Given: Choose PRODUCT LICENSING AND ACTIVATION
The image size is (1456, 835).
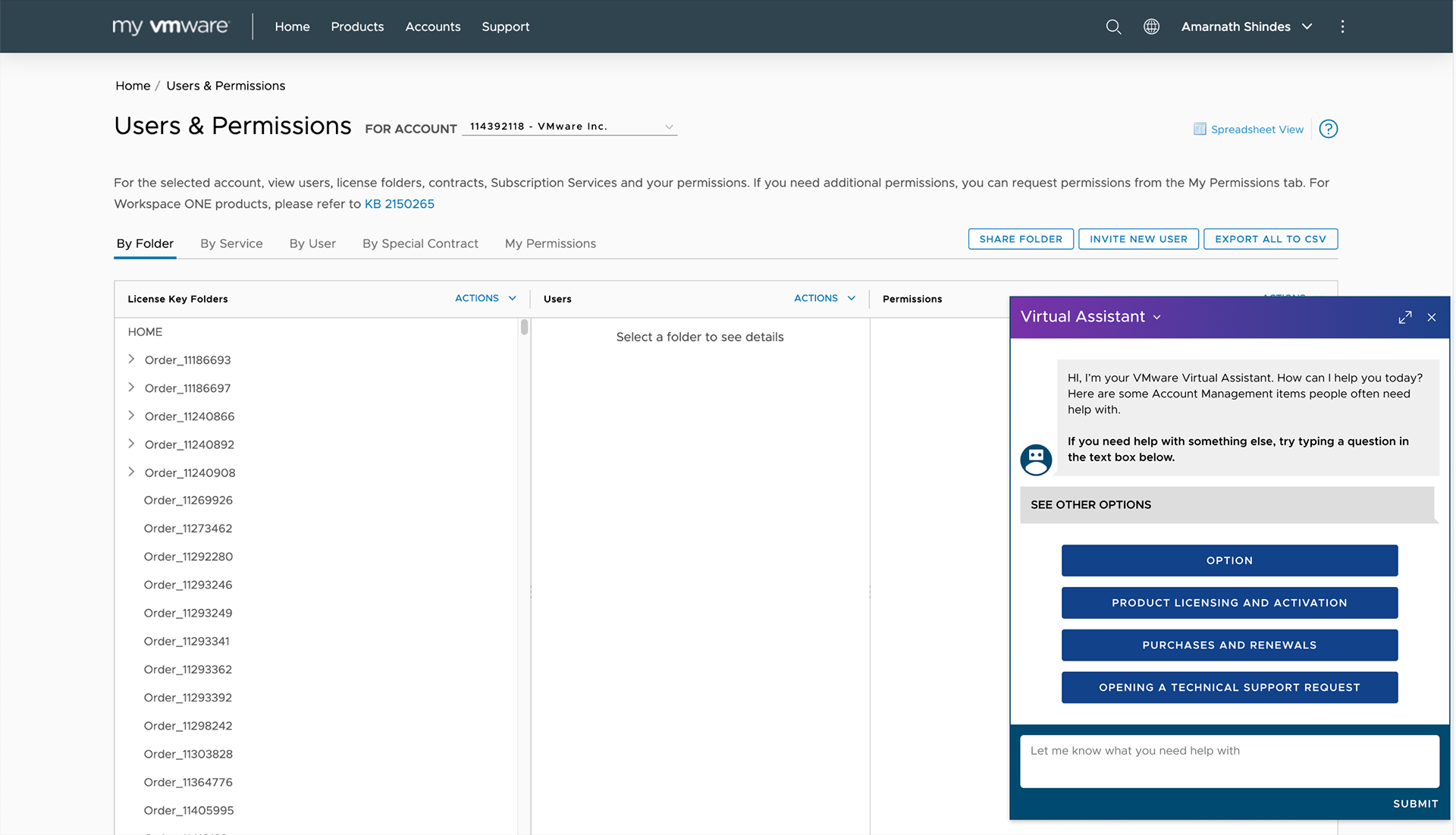Looking at the screenshot, I should 1229,603.
